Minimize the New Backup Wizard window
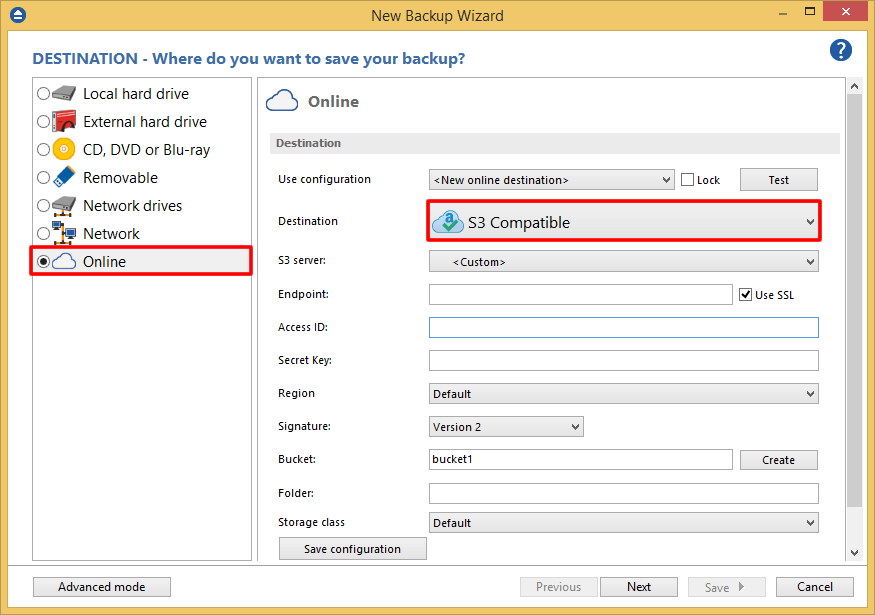This screenshot has height=615, width=875. pyautogui.click(x=783, y=12)
